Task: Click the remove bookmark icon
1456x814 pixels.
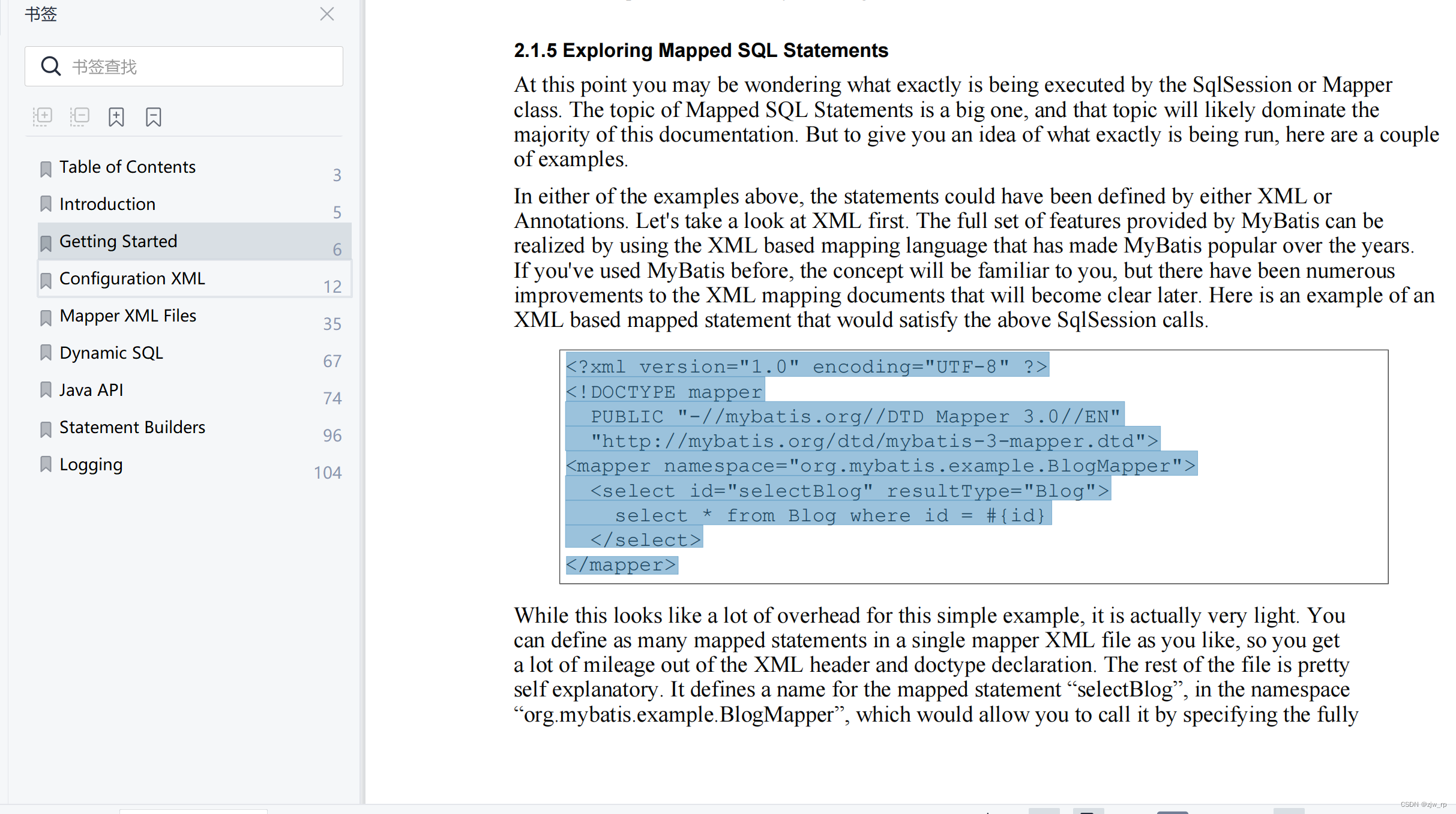Action: pyautogui.click(x=154, y=117)
